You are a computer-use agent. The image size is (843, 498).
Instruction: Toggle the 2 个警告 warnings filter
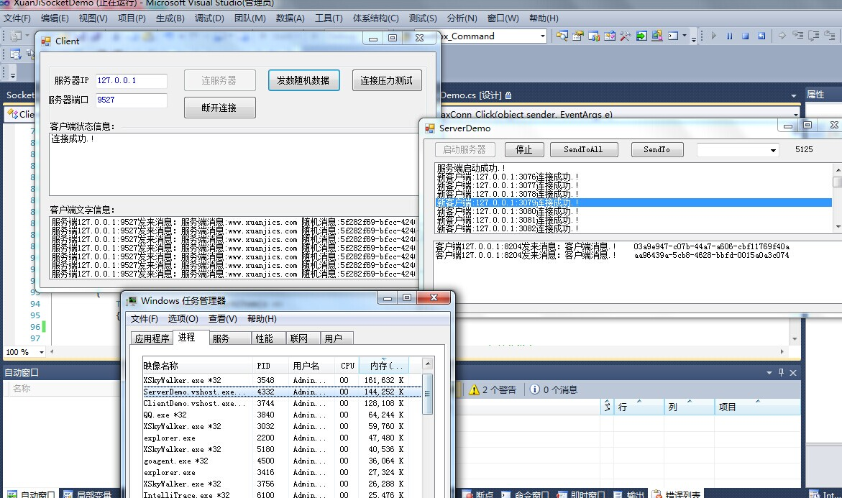coord(492,389)
